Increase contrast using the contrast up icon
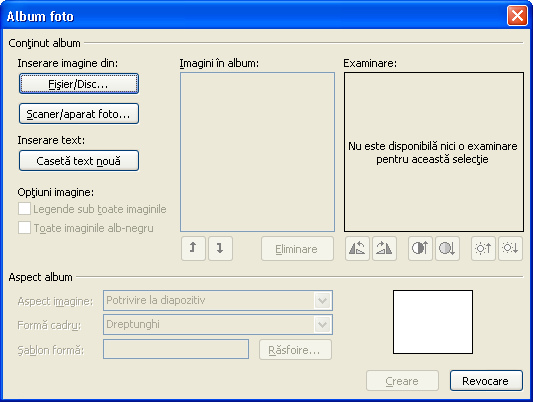 coord(420,249)
